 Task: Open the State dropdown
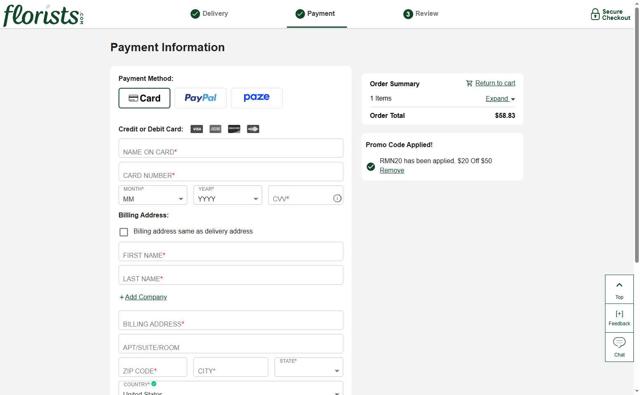(309, 367)
